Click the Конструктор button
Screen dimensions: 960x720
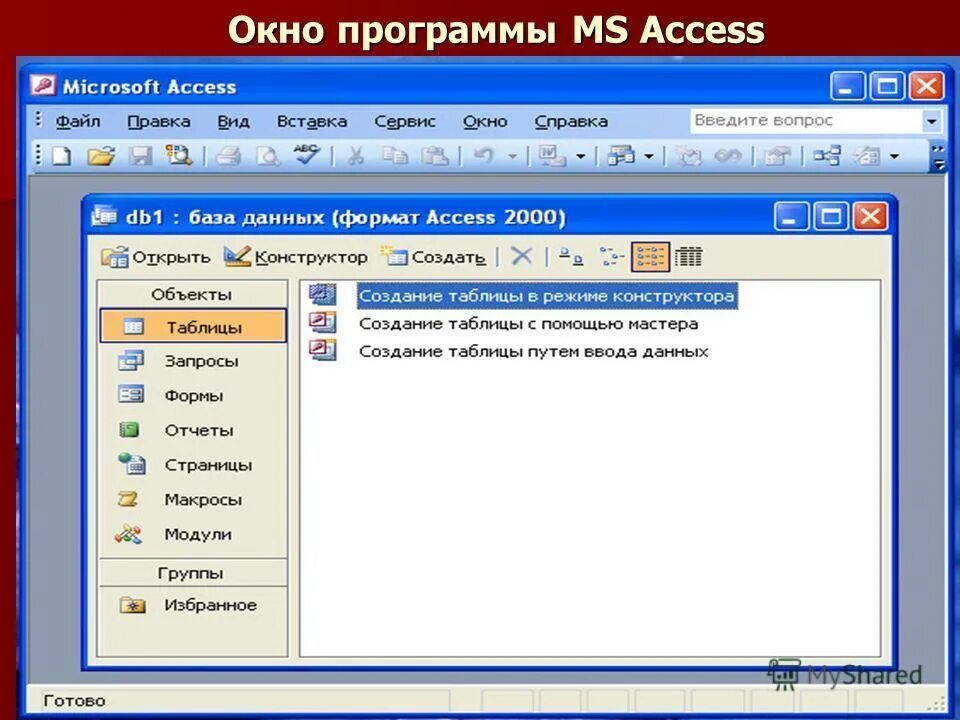pos(296,257)
